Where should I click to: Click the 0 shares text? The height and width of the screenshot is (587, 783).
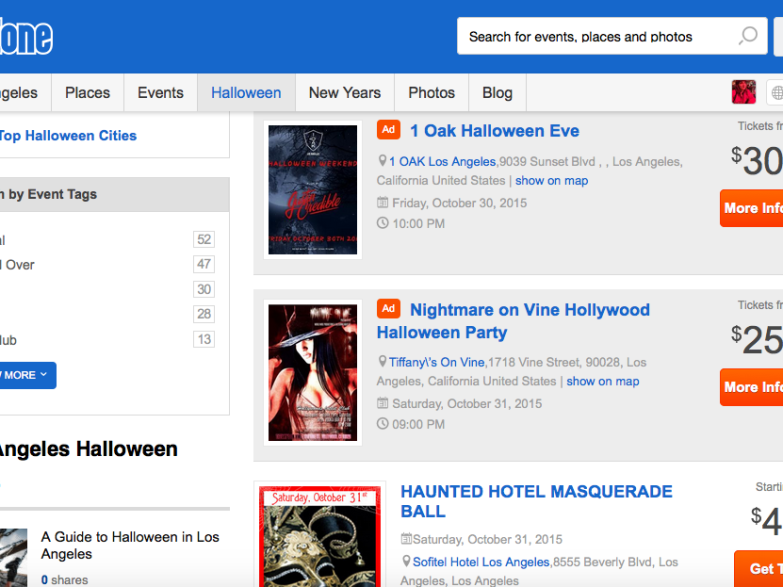[x=64, y=580]
